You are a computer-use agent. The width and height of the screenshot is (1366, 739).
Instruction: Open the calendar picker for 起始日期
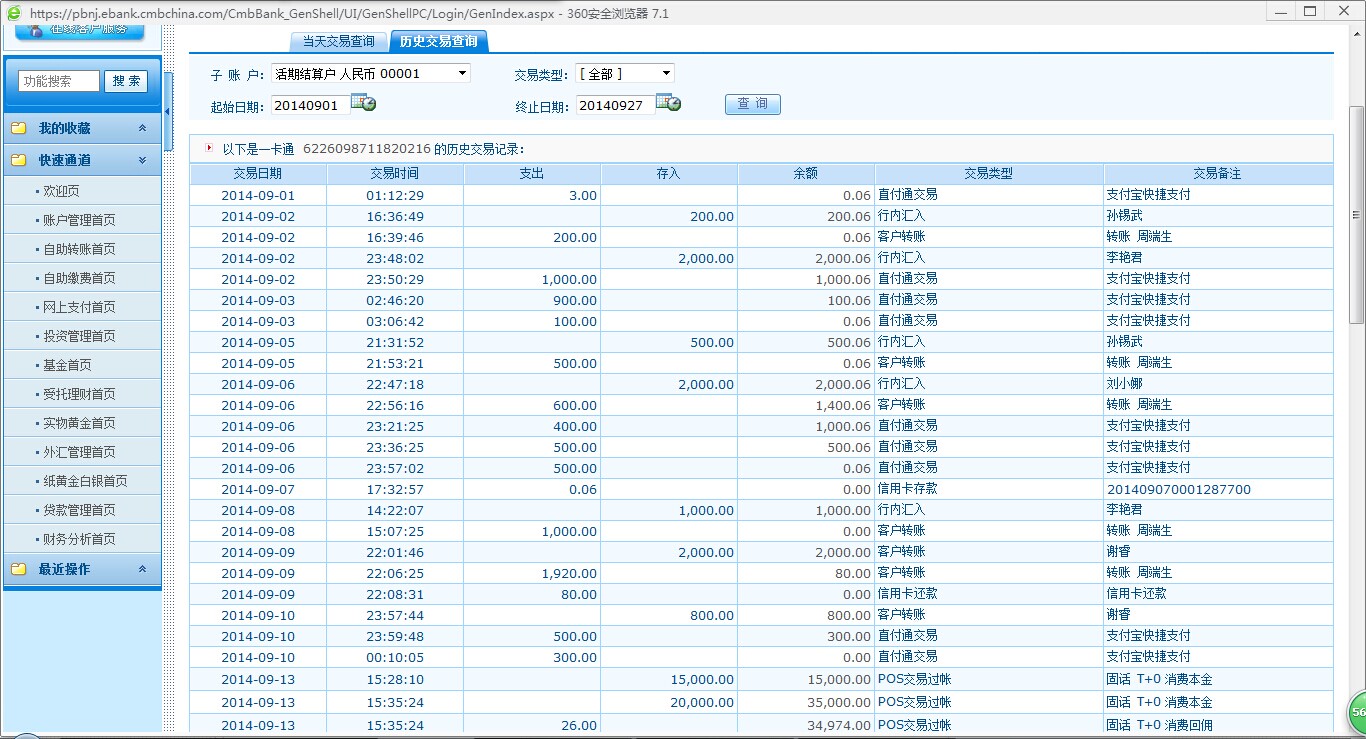(364, 103)
